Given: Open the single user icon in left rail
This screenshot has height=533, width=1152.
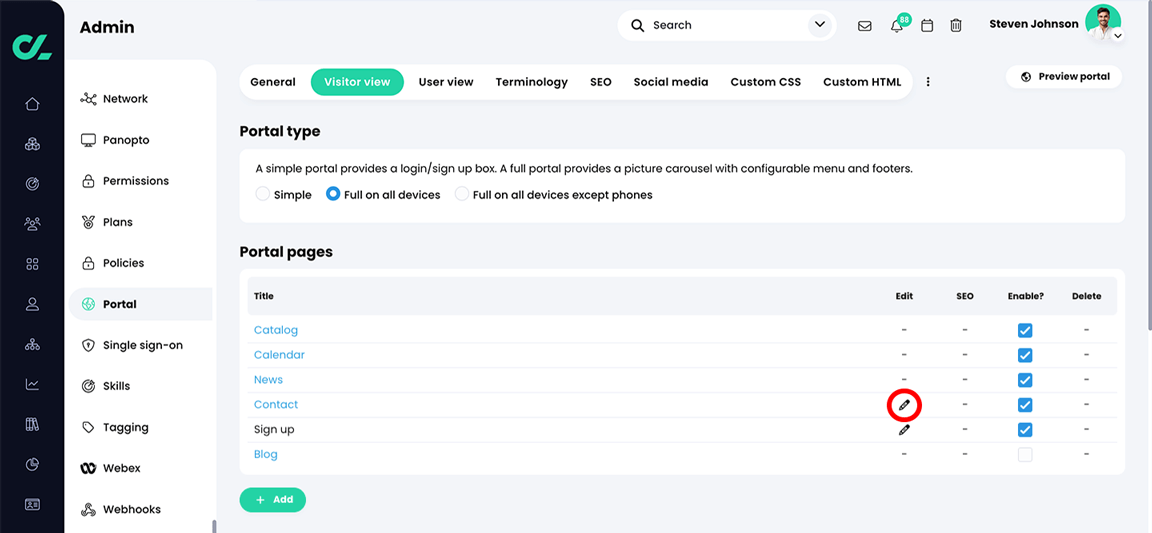Looking at the screenshot, I should click(32, 304).
